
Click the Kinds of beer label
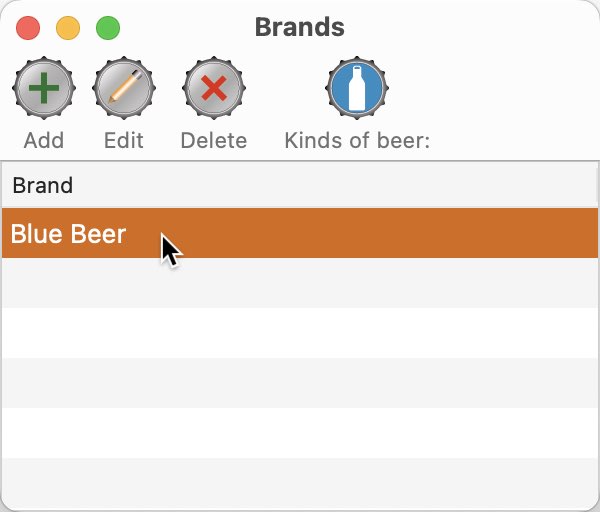[x=357, y=140]
